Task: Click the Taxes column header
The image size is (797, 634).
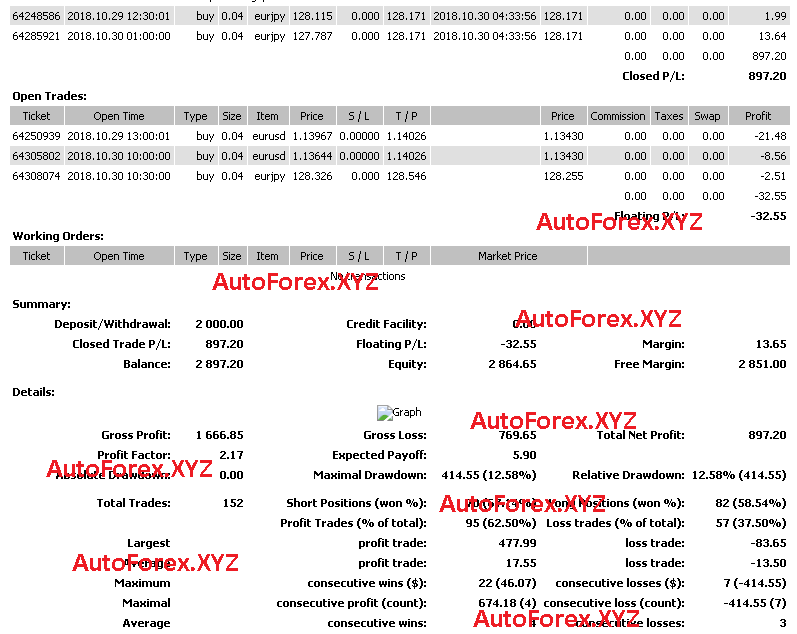Action: [669, 116]
